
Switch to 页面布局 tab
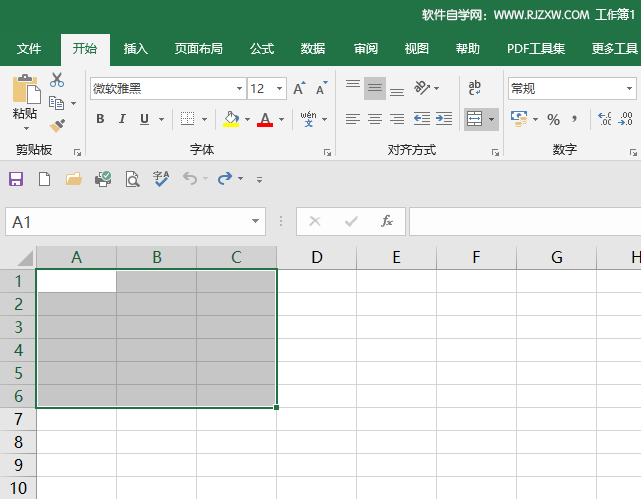click(199, 49)
